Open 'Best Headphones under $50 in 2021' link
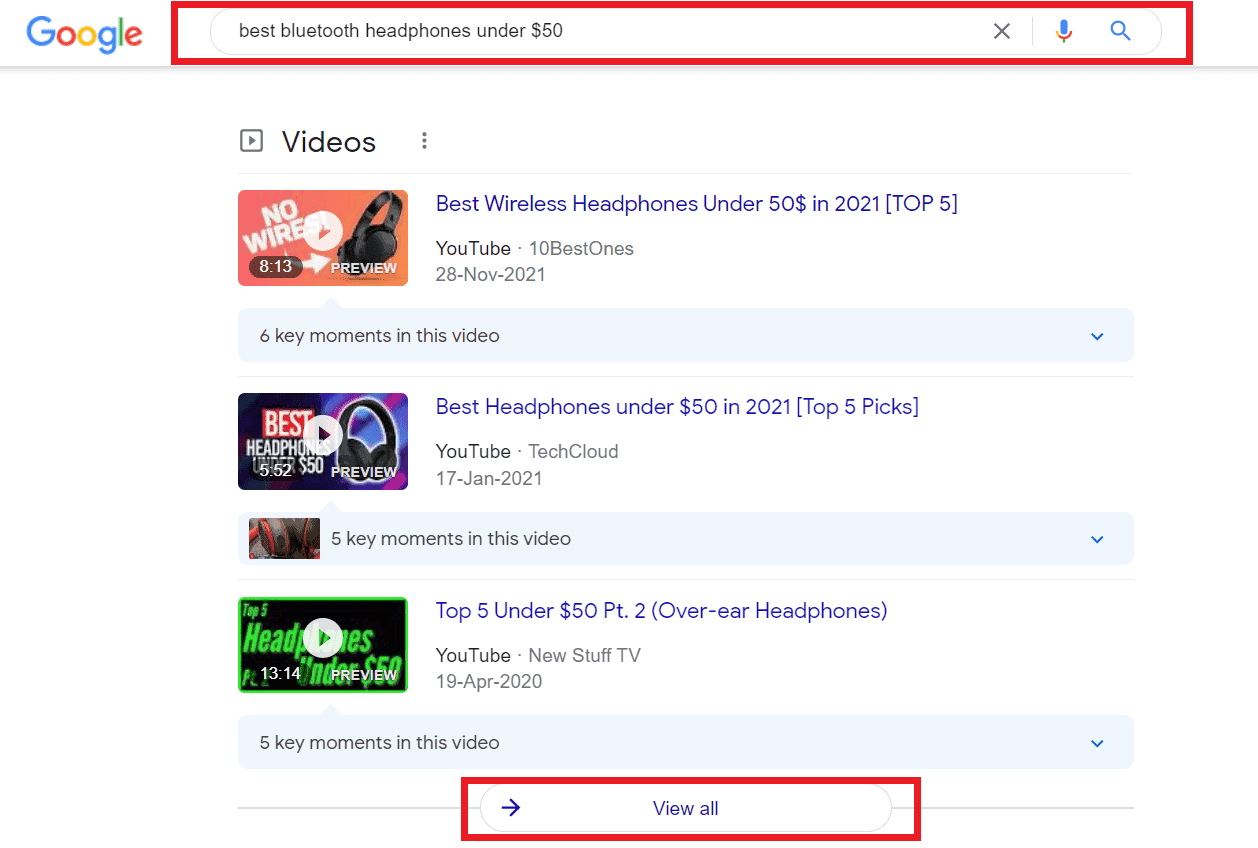1258x848 pixels. click(677, 407)
